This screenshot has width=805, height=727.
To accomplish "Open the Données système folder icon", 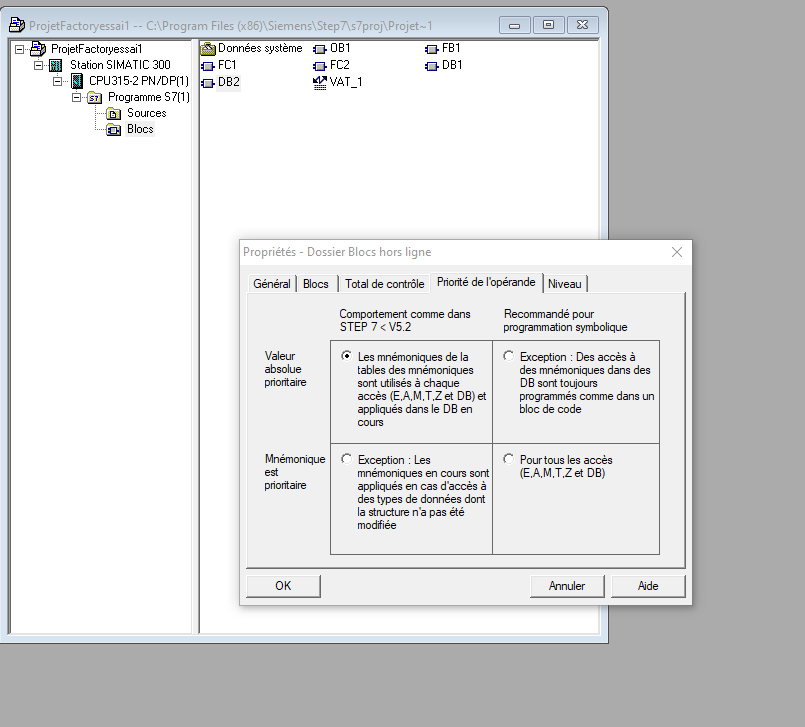I will click(208, 48).
